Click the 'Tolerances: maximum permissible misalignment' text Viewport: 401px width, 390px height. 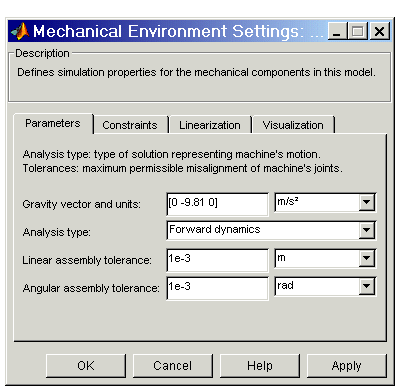tap(183, 168)
